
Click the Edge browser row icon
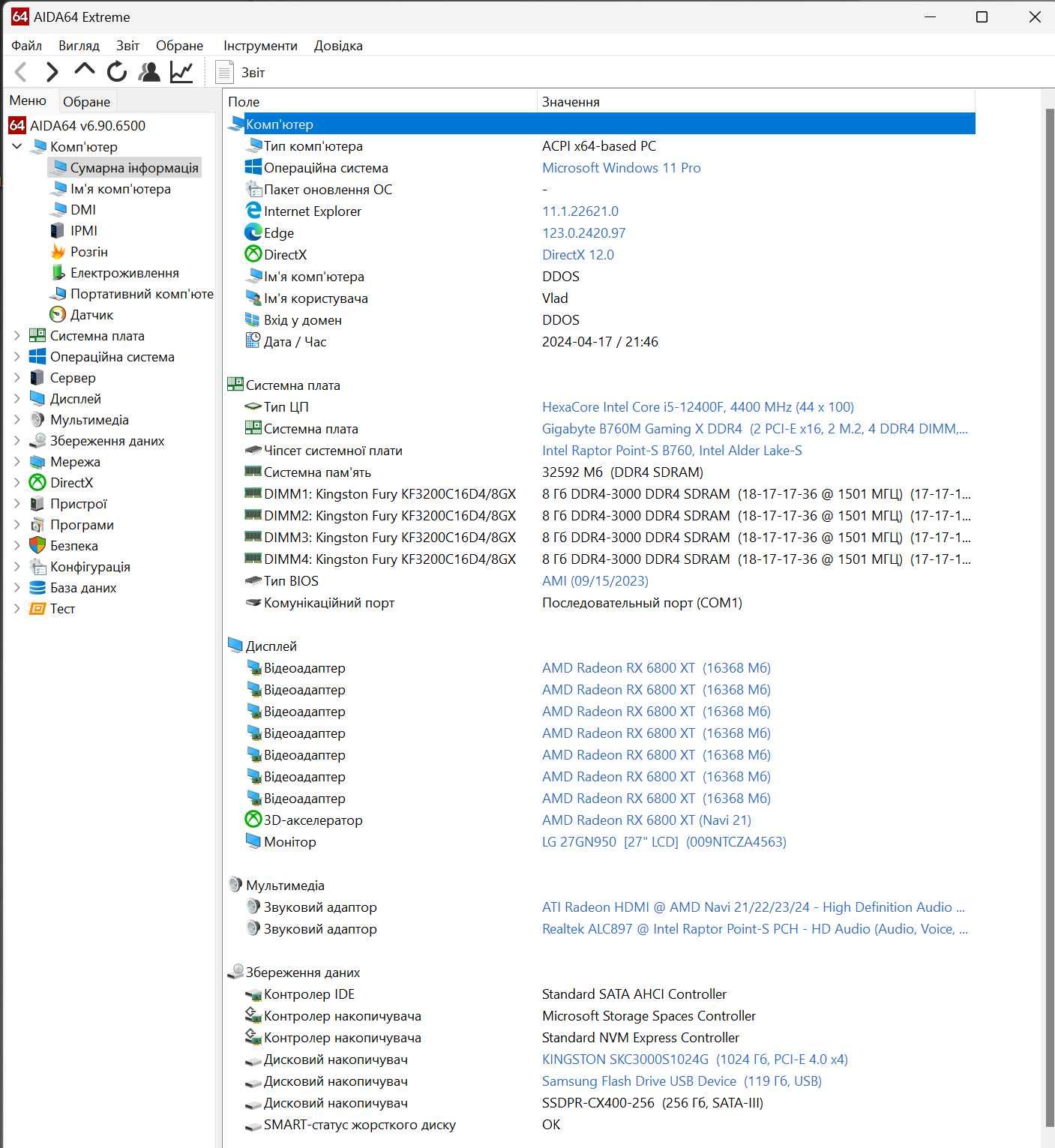253,232
